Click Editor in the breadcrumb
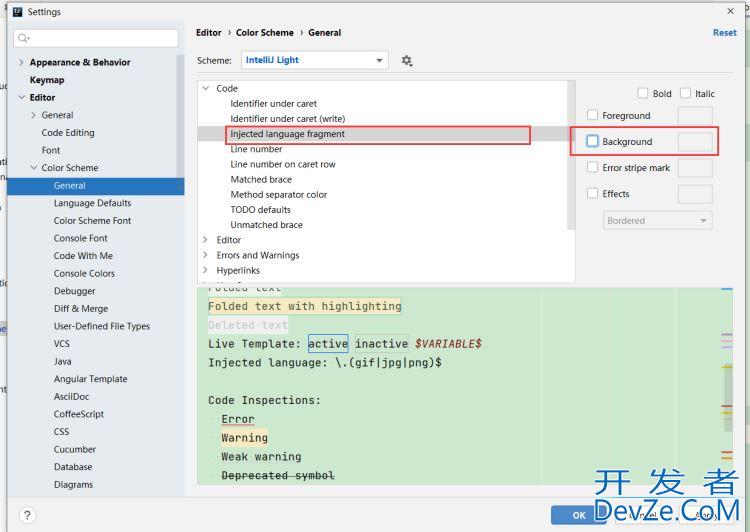Screen dimensions: 750x532 coord(209,33)
